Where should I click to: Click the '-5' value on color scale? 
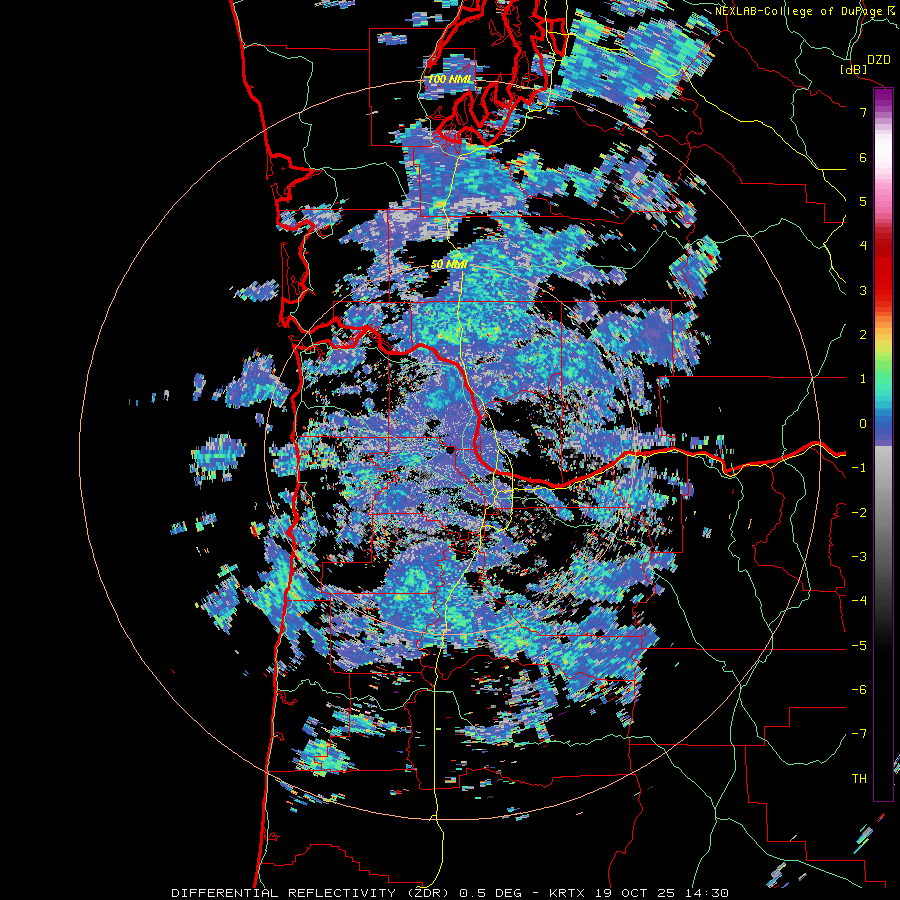[x=859, y=645]
